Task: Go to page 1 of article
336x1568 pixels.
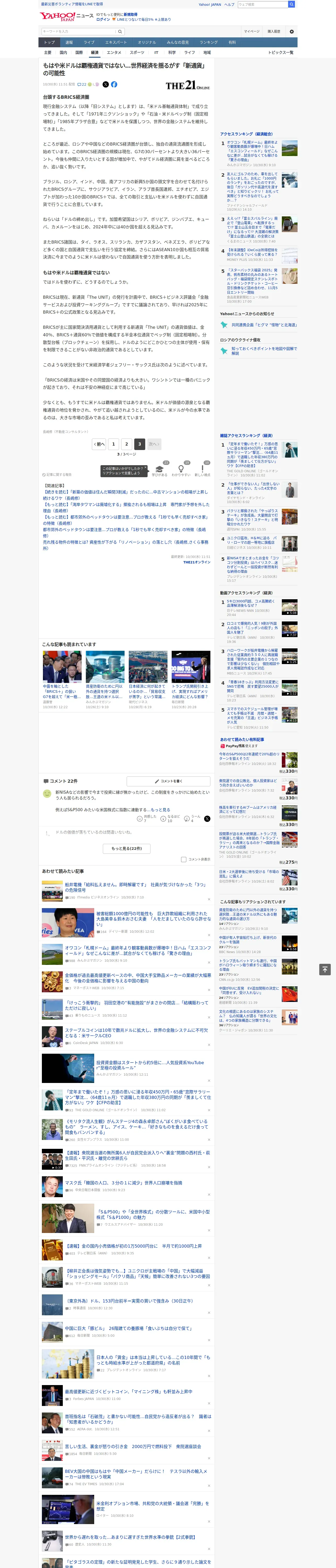Action: tap(113, 444)
